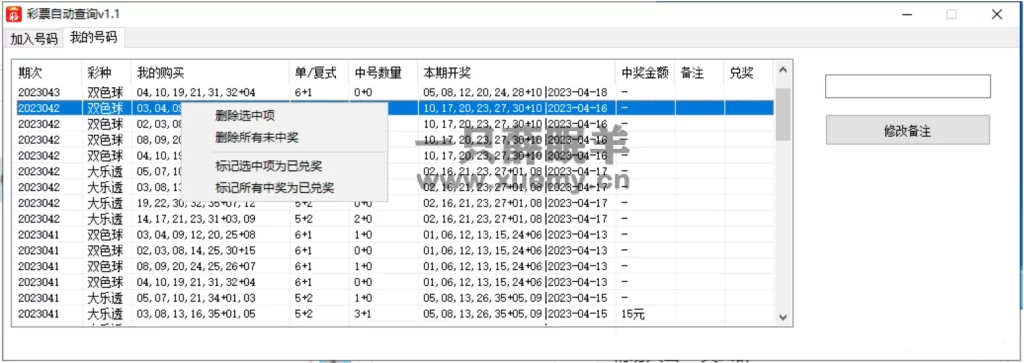The width and height of the screenshot is (1024, 363).
Task: Close the 彩票自动查询 window
Action: pos(997,14)
